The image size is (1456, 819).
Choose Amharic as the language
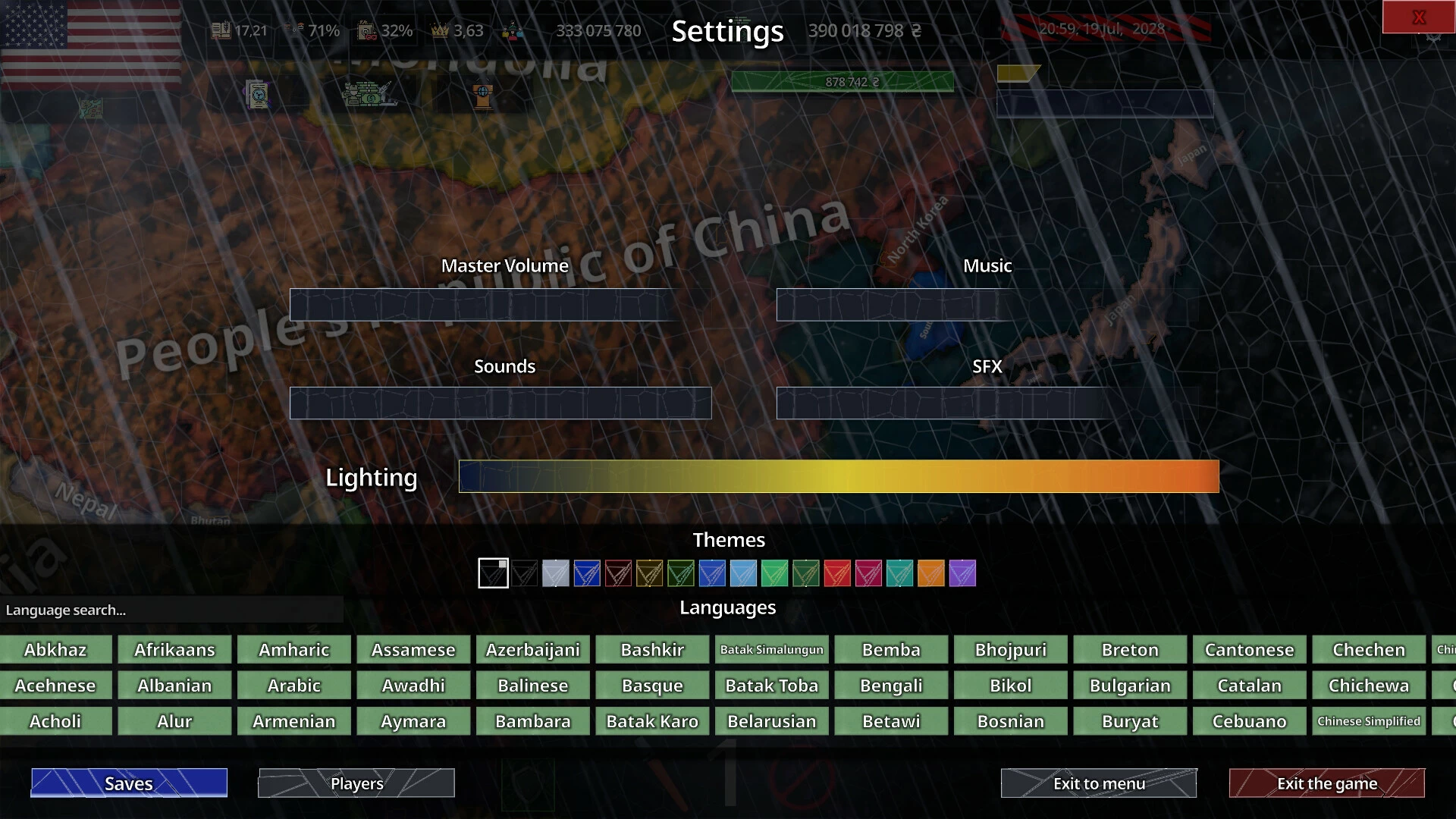pos(294,650)
